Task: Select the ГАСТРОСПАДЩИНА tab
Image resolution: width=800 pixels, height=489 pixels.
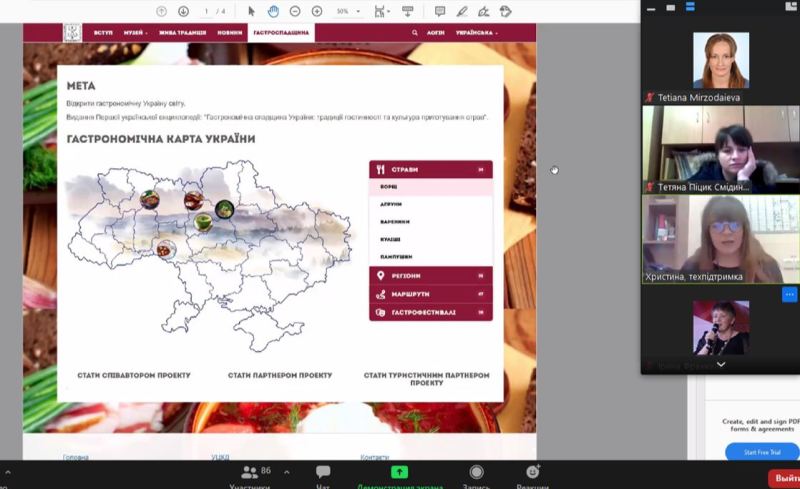Action: click(x=281, y=33)
